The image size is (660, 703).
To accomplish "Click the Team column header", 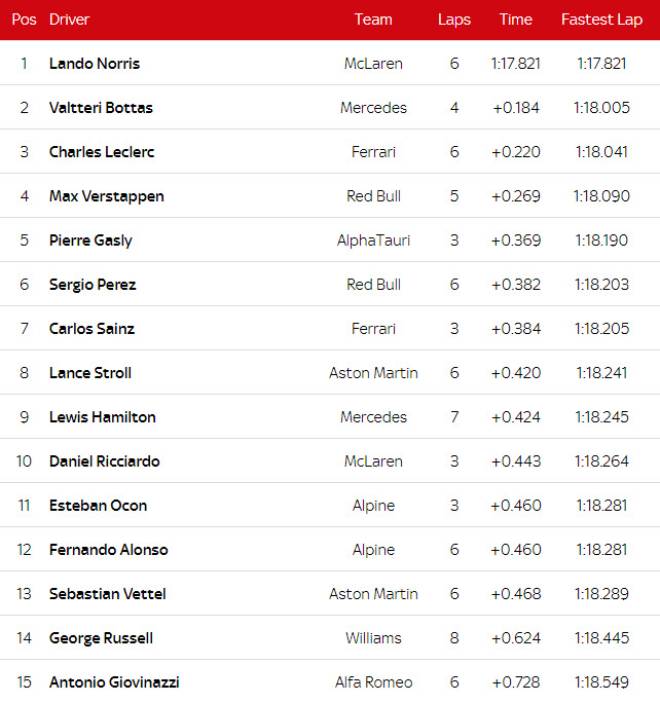I will click(x=373, y=19).
